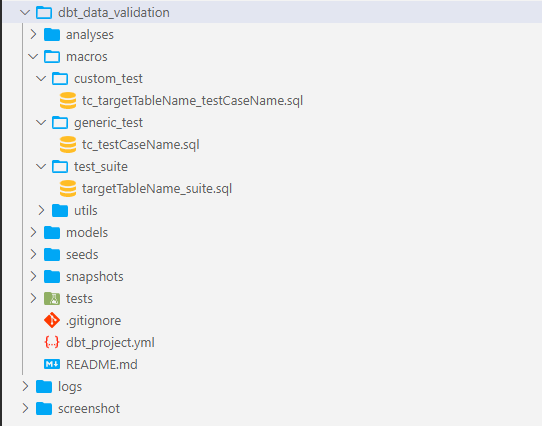Click the seeds folder icon
542x426 pixels.
tap(52, 254)
